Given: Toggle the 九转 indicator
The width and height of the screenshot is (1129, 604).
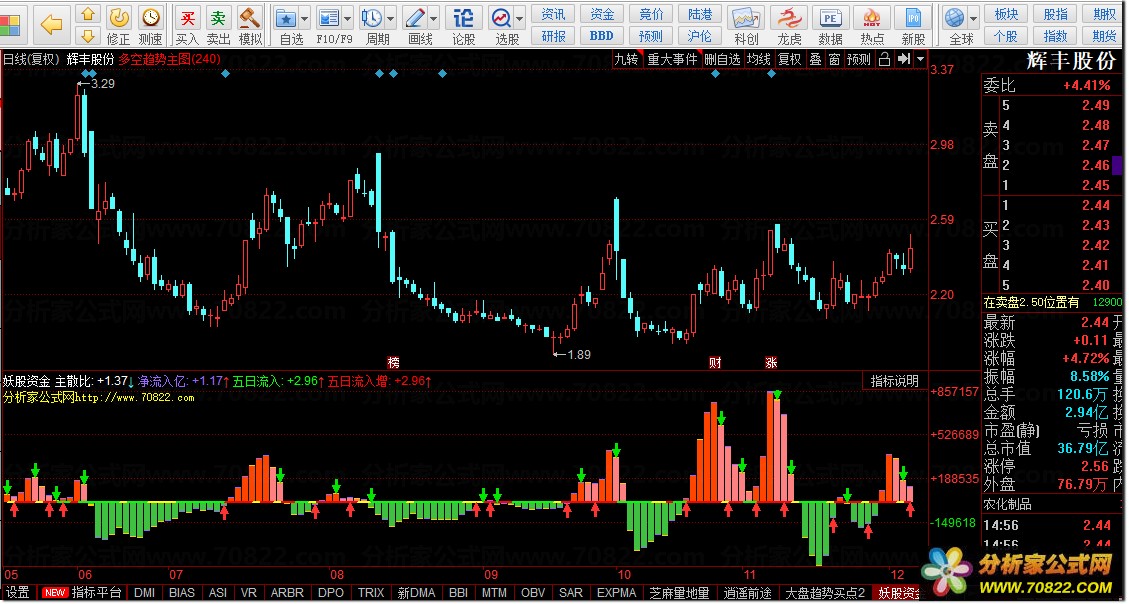Looking at the screenshot, I should (626, 60).
